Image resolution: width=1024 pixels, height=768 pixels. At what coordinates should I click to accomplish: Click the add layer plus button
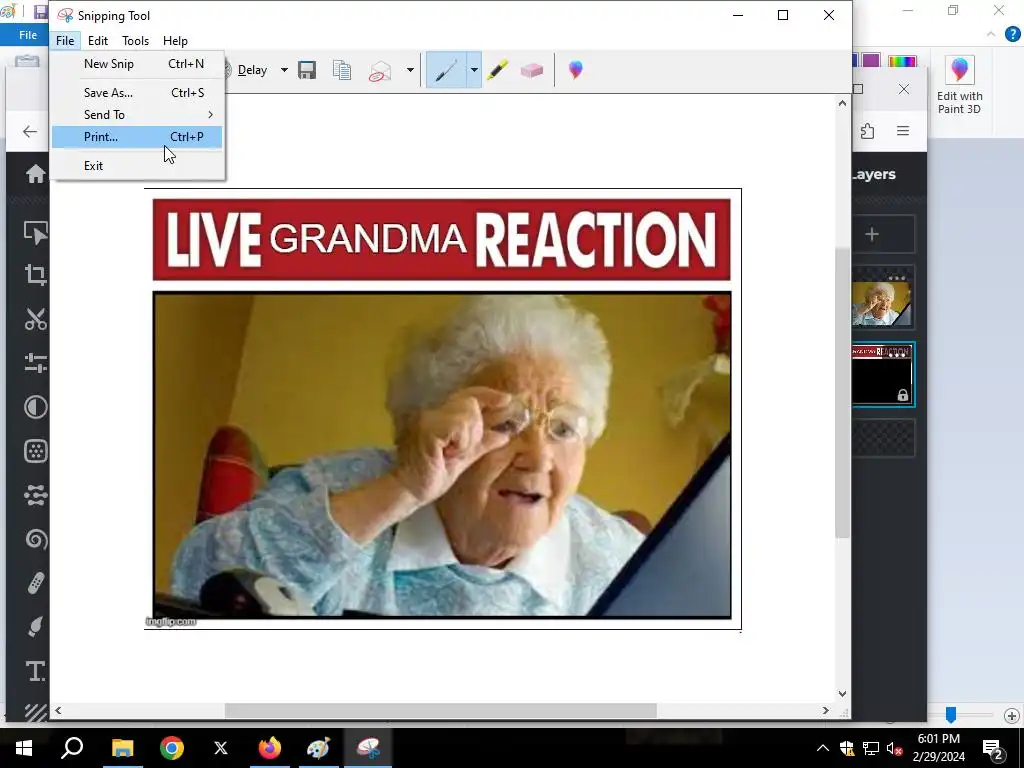click(872, 234)
